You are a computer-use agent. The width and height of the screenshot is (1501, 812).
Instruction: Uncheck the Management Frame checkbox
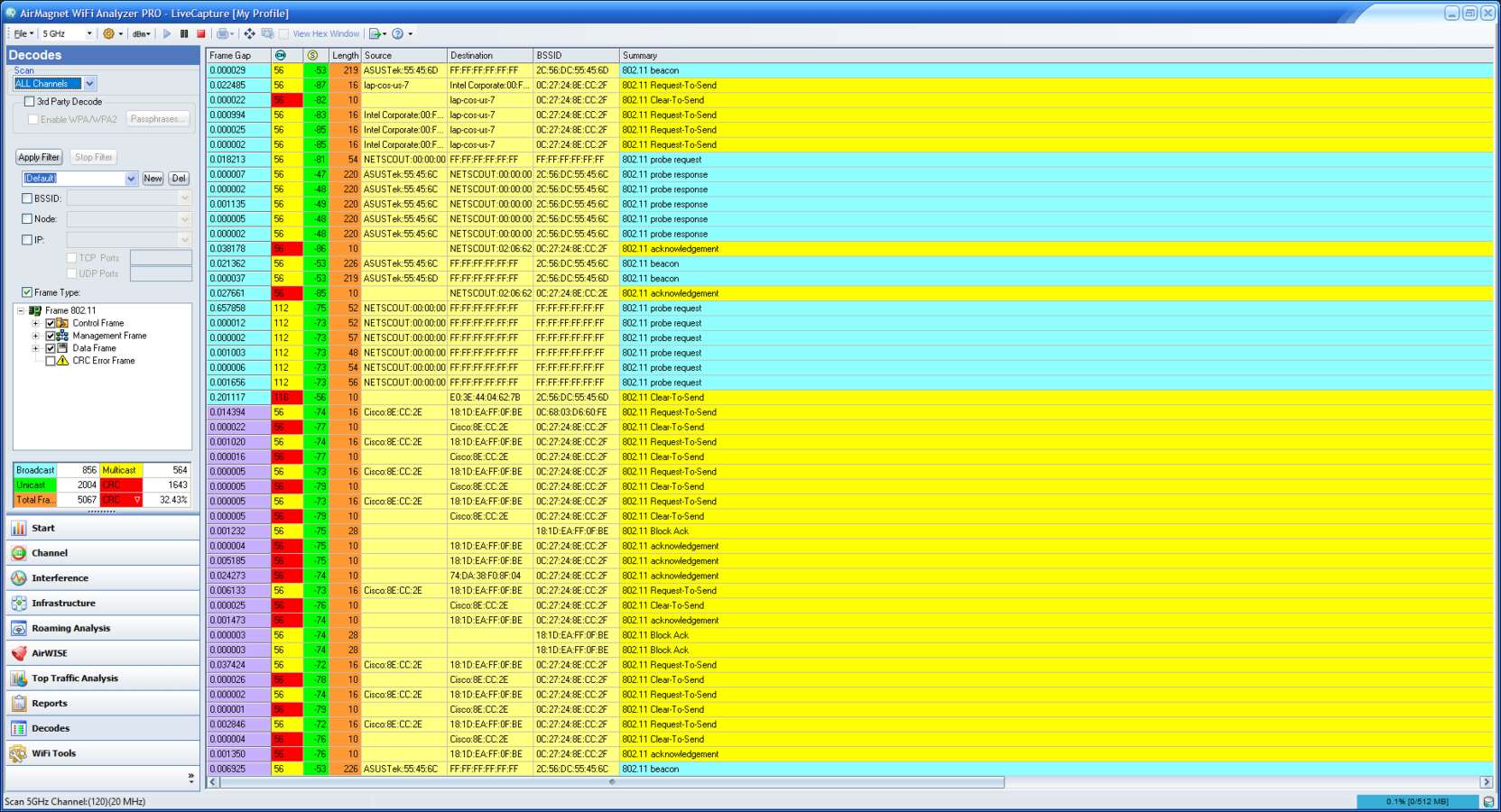(x=51, y=336)
